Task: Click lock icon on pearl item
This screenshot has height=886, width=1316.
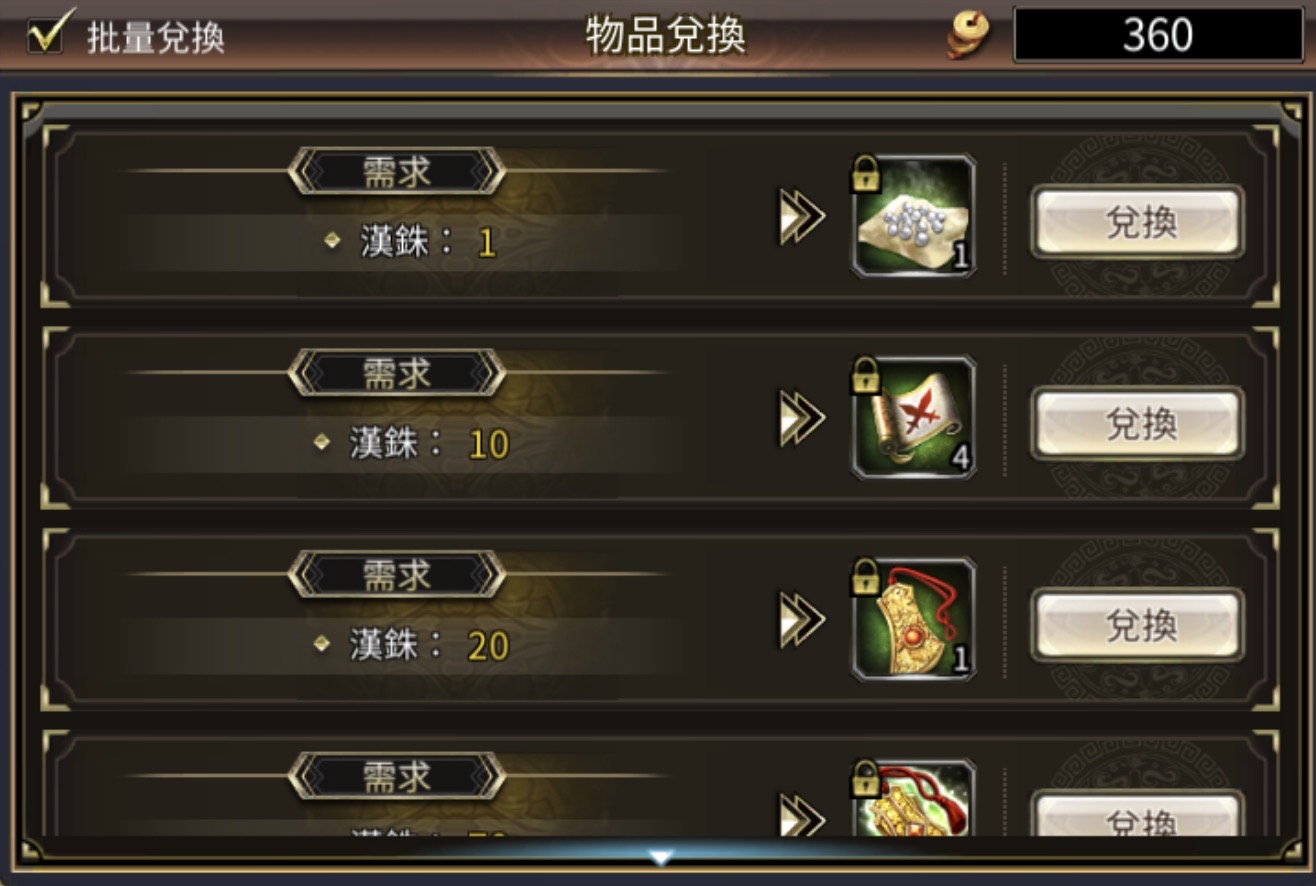Action: click(x=863, y=175)
